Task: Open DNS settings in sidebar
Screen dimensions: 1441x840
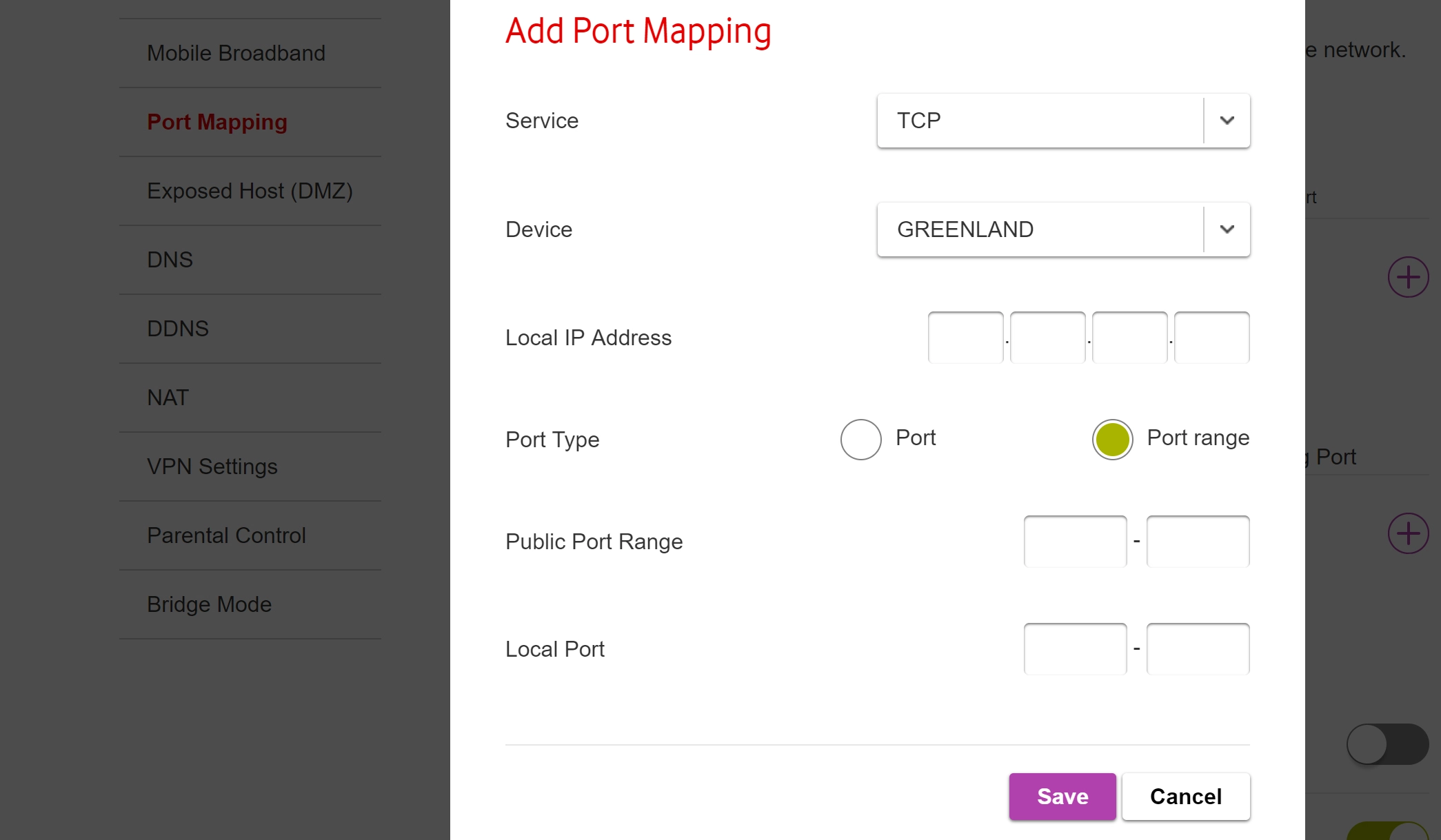Action: (170, 260)
